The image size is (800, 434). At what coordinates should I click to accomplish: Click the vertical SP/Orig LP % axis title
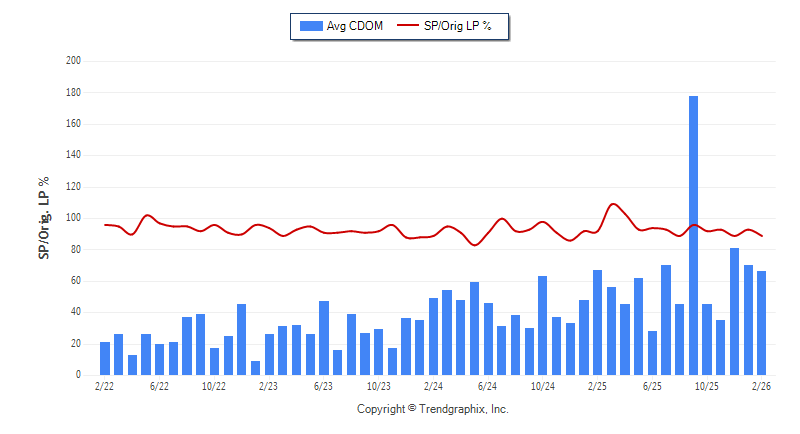(x=44, y=218)
